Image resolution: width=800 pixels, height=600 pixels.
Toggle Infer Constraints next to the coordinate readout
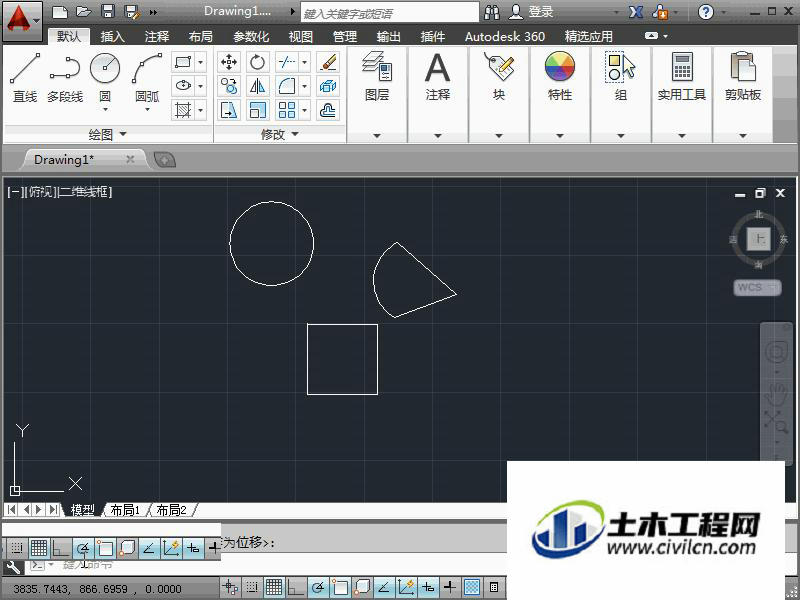[x=230, y=588]
